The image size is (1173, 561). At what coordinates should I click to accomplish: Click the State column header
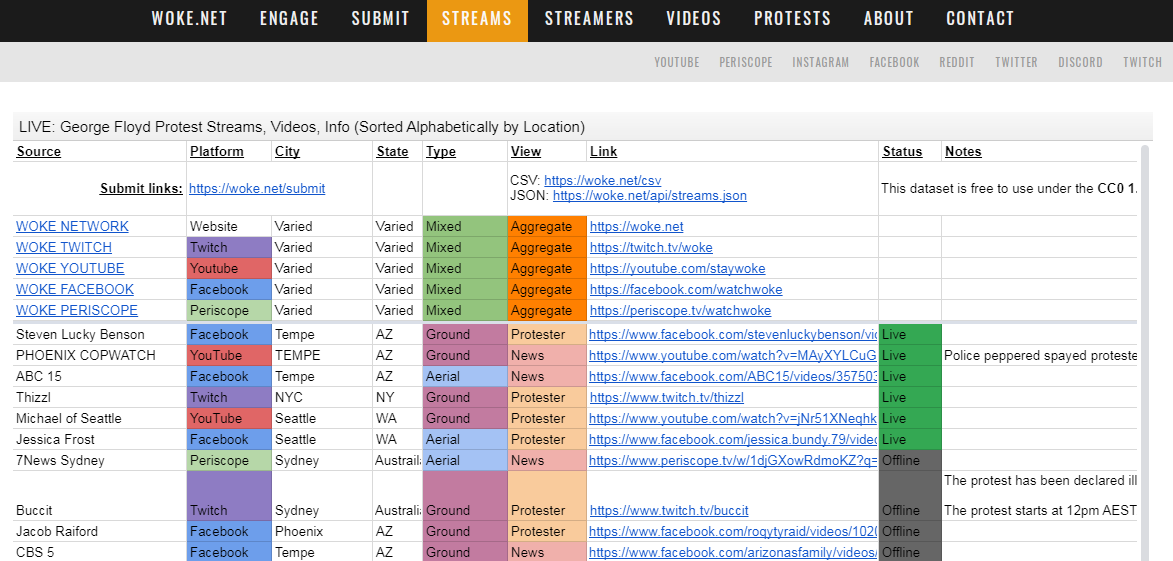coord(393,152)
